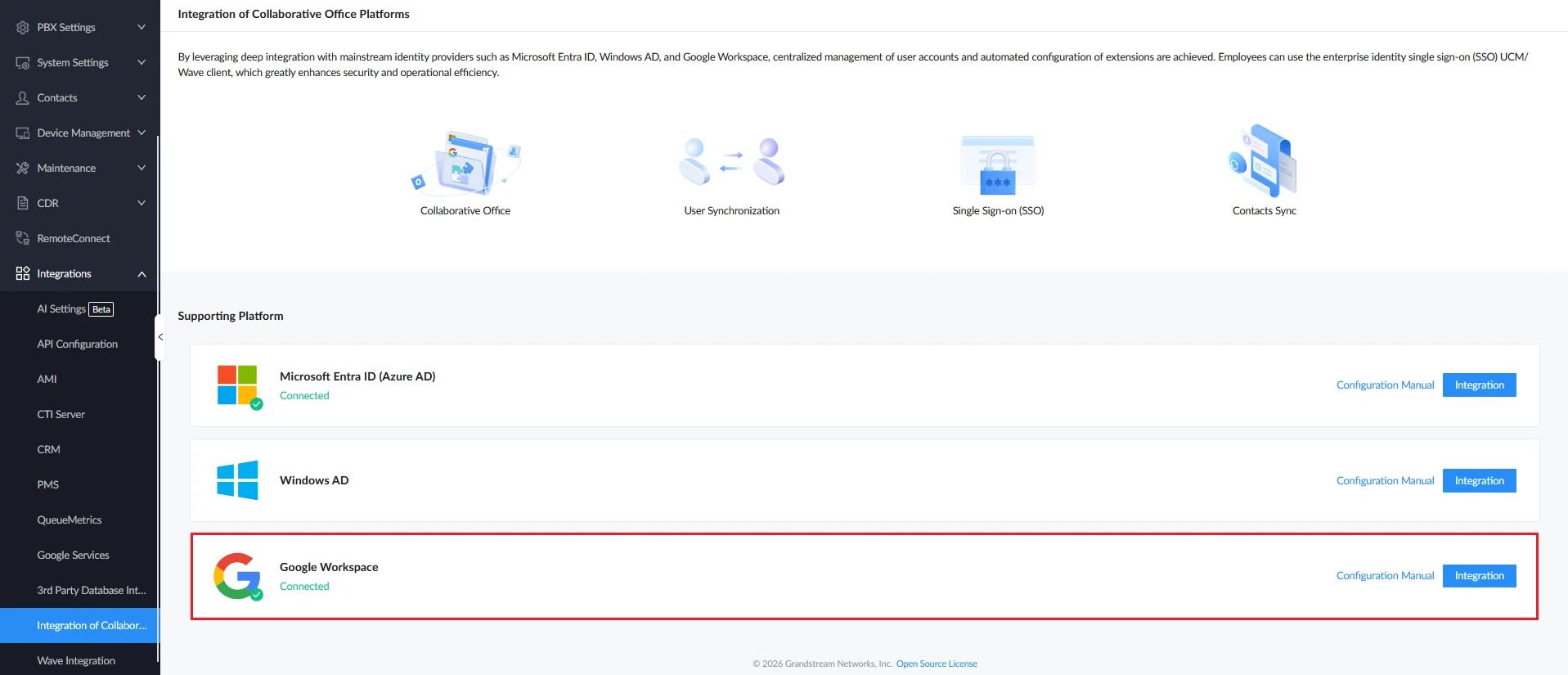The width and height of the screenshot is (1568, 675).
Task: Collapse the Integrations menu chevron
Action: click(x=142, y=274)
